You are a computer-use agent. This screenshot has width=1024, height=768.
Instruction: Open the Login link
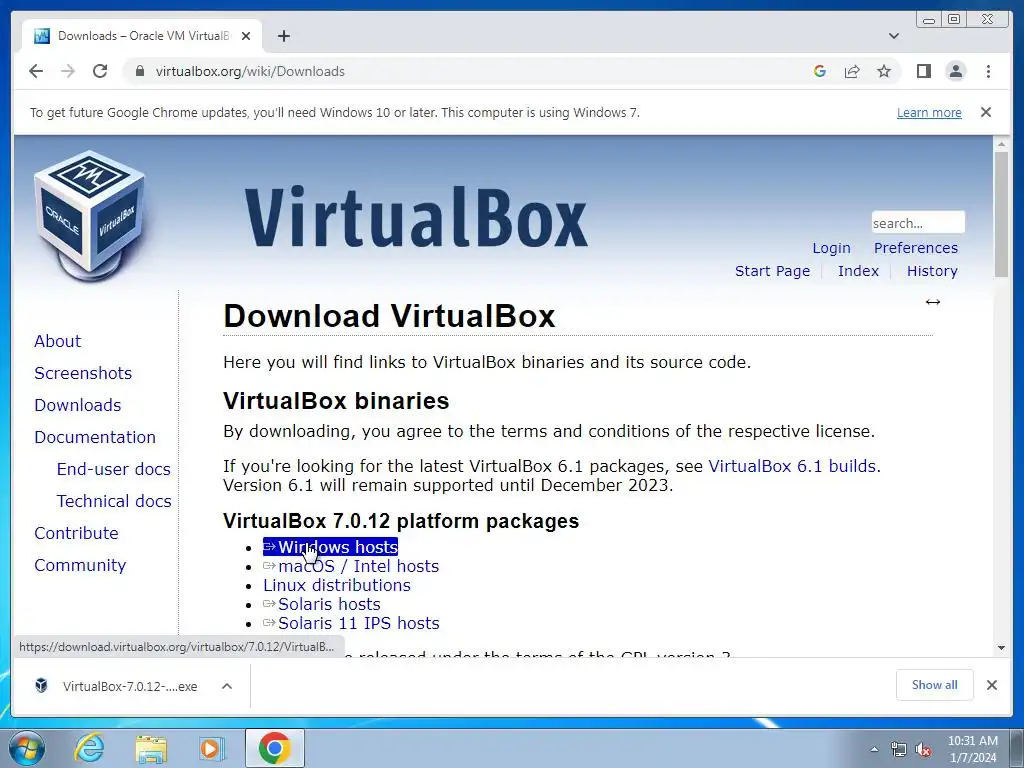(x=831, y=248)
